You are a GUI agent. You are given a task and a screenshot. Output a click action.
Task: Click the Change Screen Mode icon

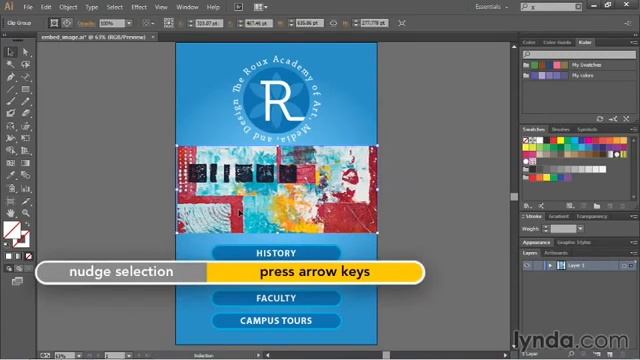[17, 281]
